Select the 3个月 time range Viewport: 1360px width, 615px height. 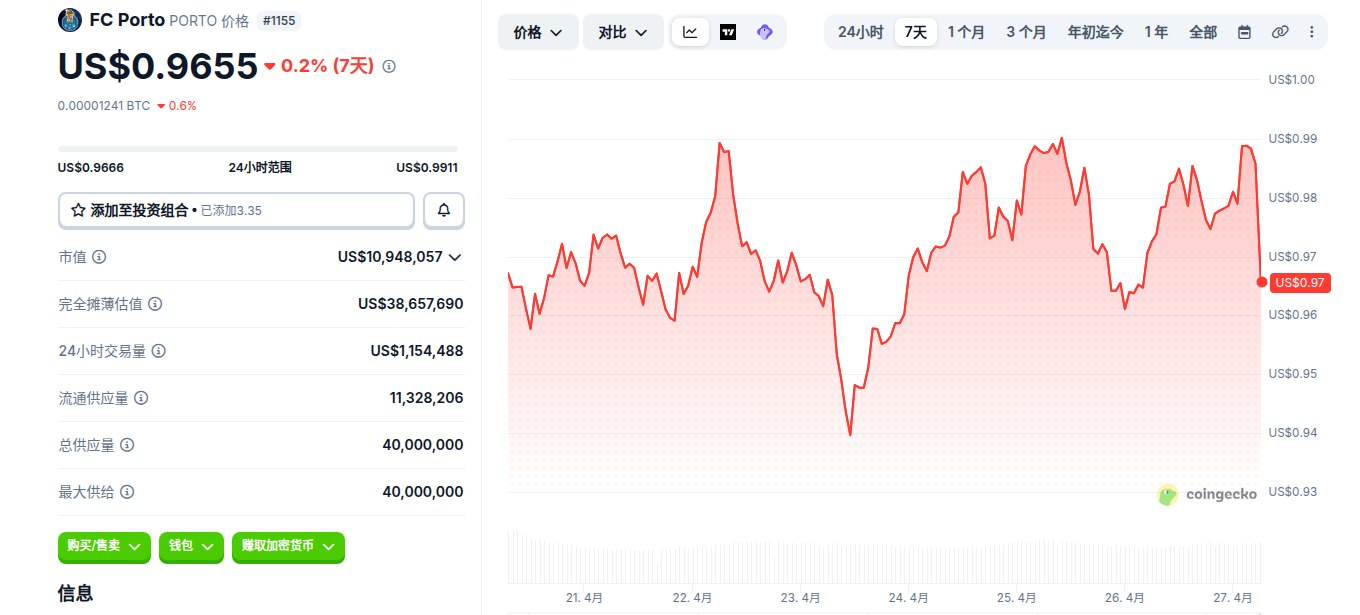click(x=1026, y=32)
